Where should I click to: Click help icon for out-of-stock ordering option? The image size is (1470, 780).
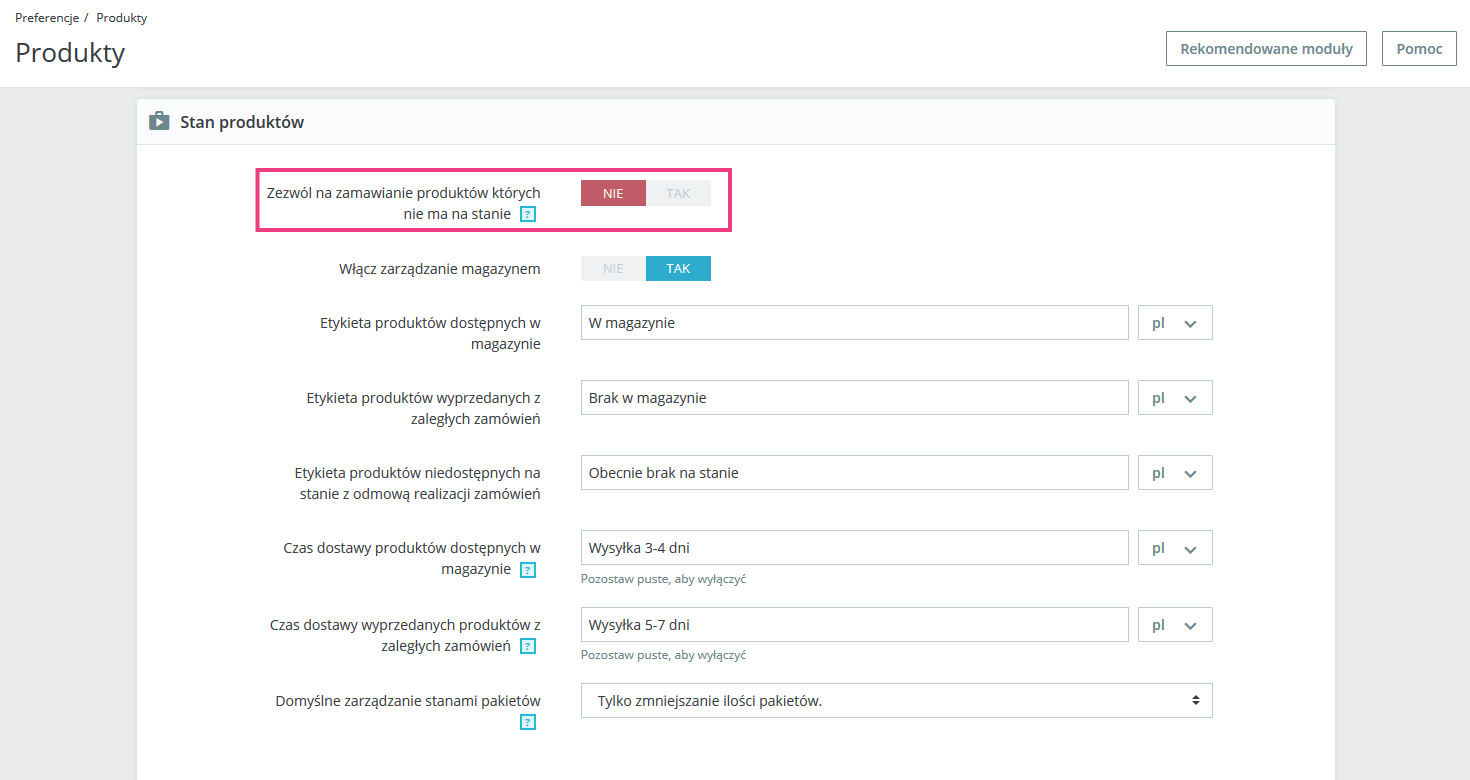[528, 214]
